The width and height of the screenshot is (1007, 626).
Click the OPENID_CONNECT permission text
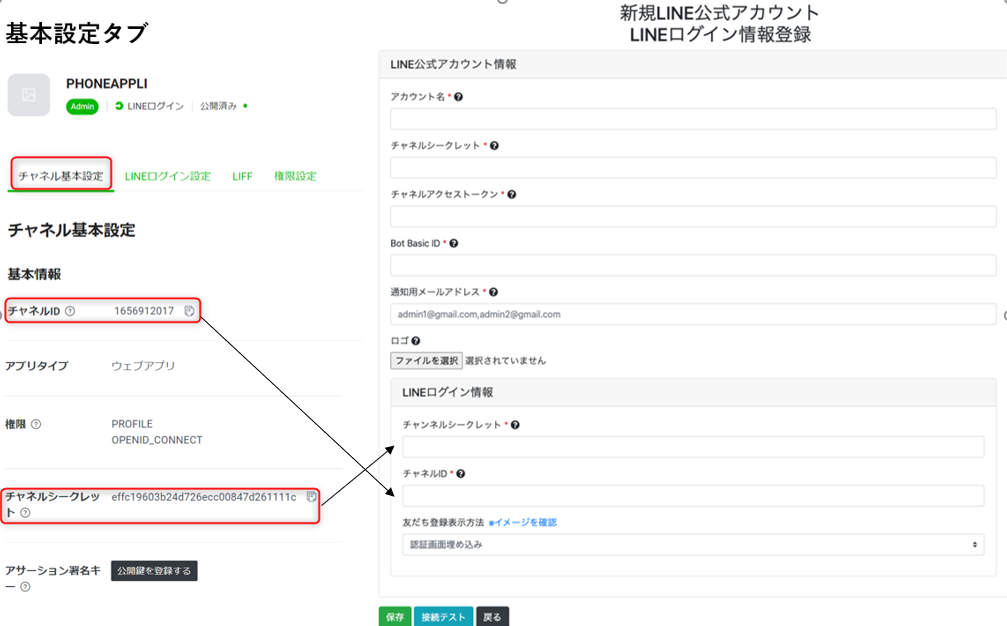[x=157, y=440]
